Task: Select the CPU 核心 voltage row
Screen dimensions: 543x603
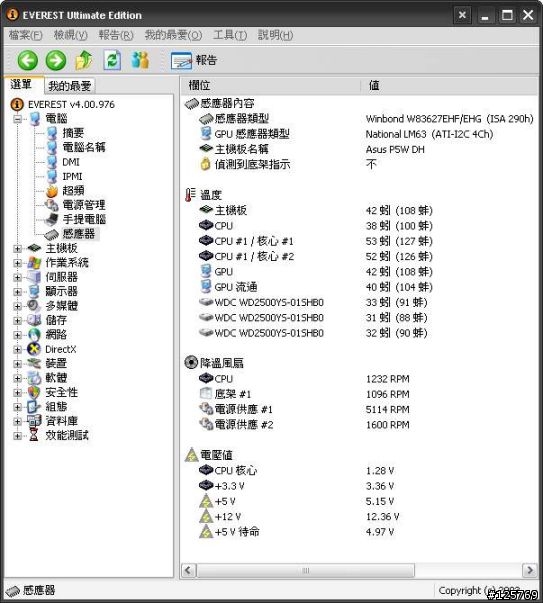Action: (x=360, y=471)
